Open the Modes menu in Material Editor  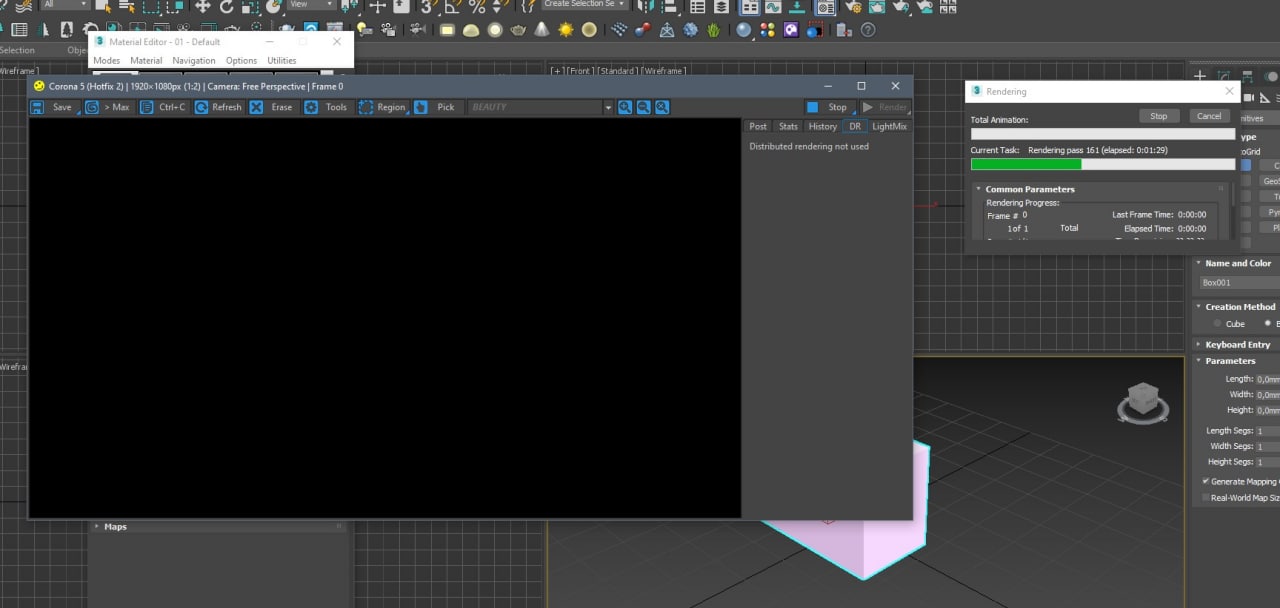click(x=106, y=60)
